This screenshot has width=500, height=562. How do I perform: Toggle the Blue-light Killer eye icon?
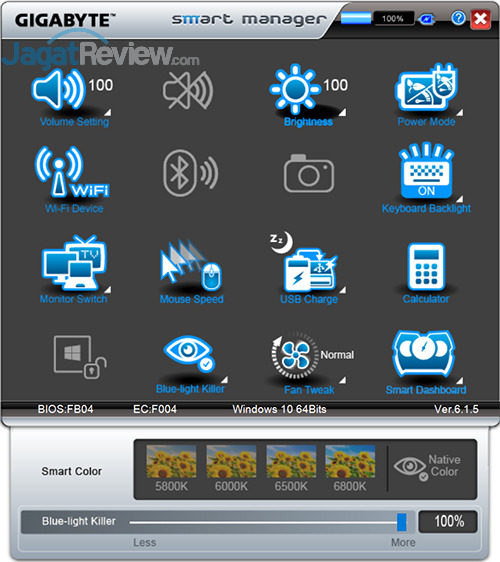(x=189, y=353)
